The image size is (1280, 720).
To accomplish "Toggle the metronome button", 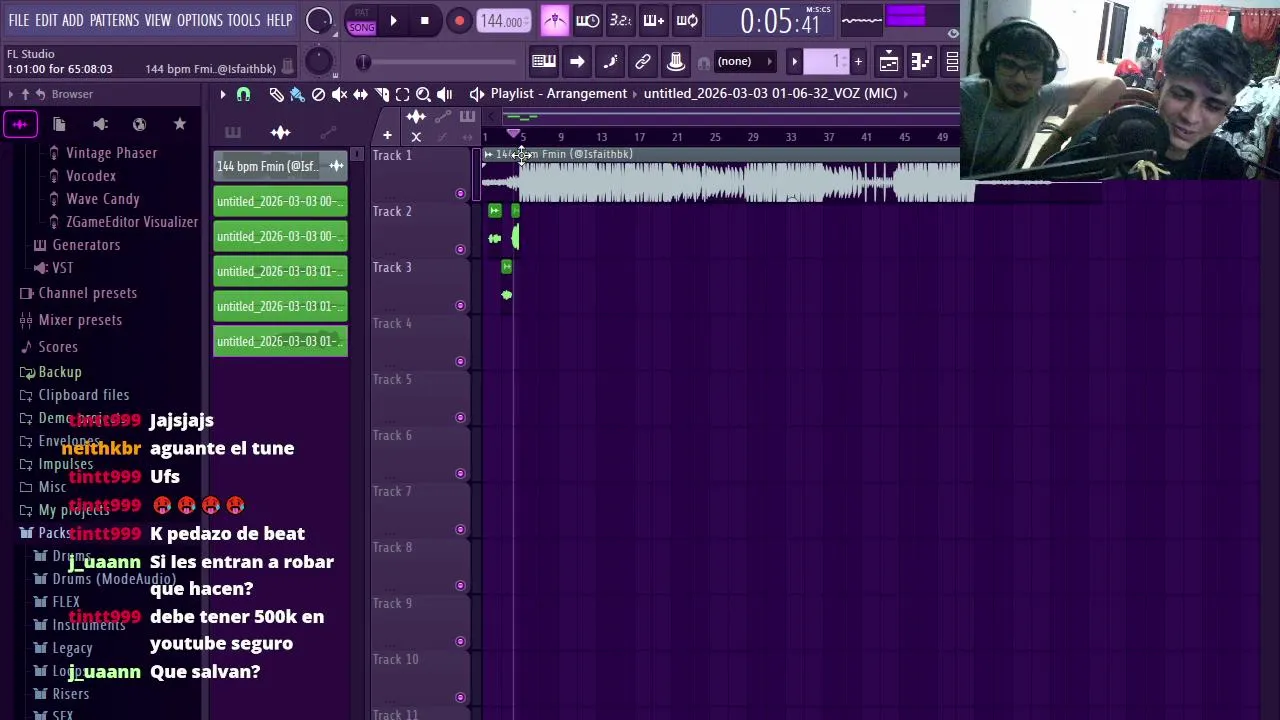I will pyautogui.click(x=555, y=20).
